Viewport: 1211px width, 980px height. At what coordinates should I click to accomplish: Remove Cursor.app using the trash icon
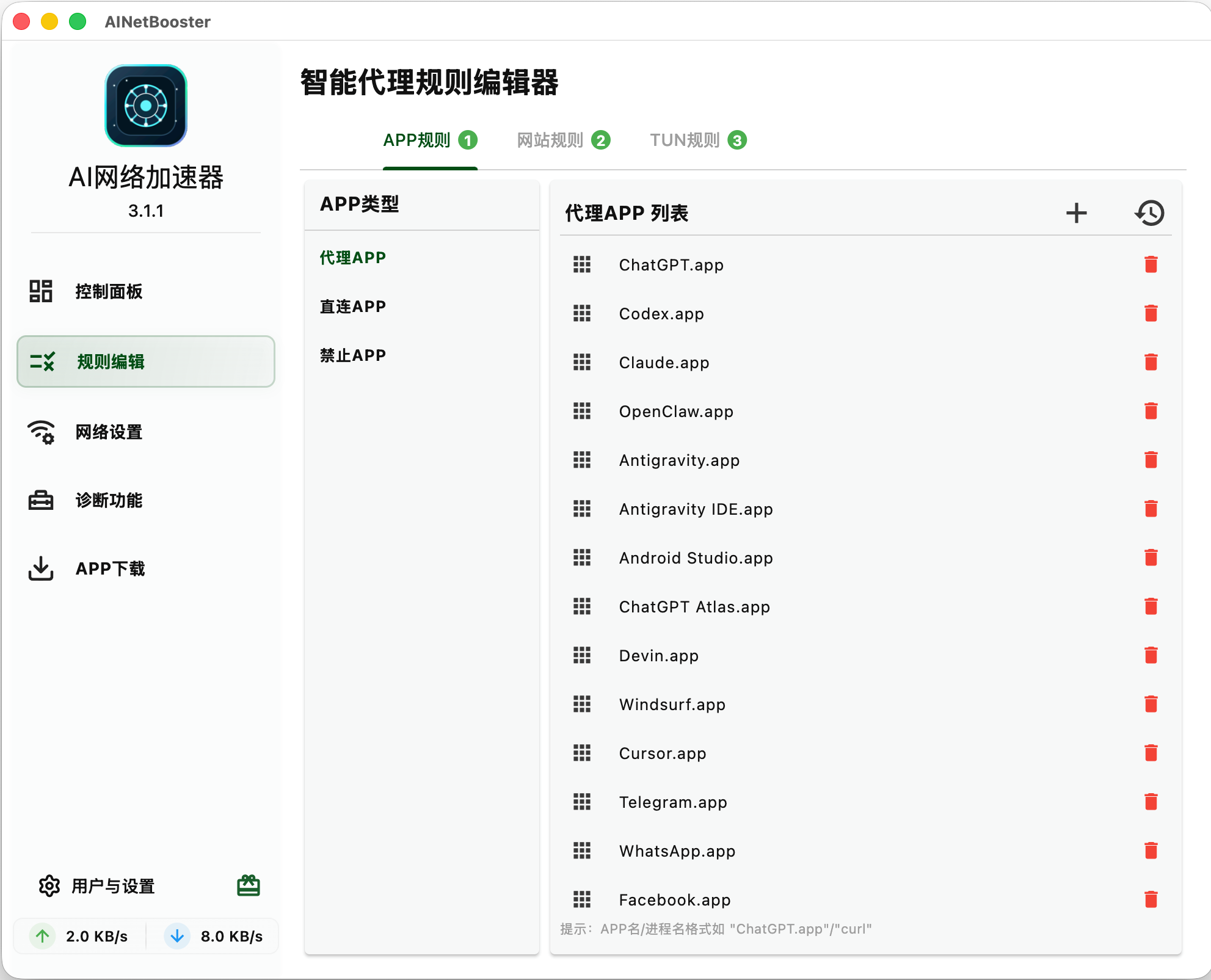point(1151,753)
